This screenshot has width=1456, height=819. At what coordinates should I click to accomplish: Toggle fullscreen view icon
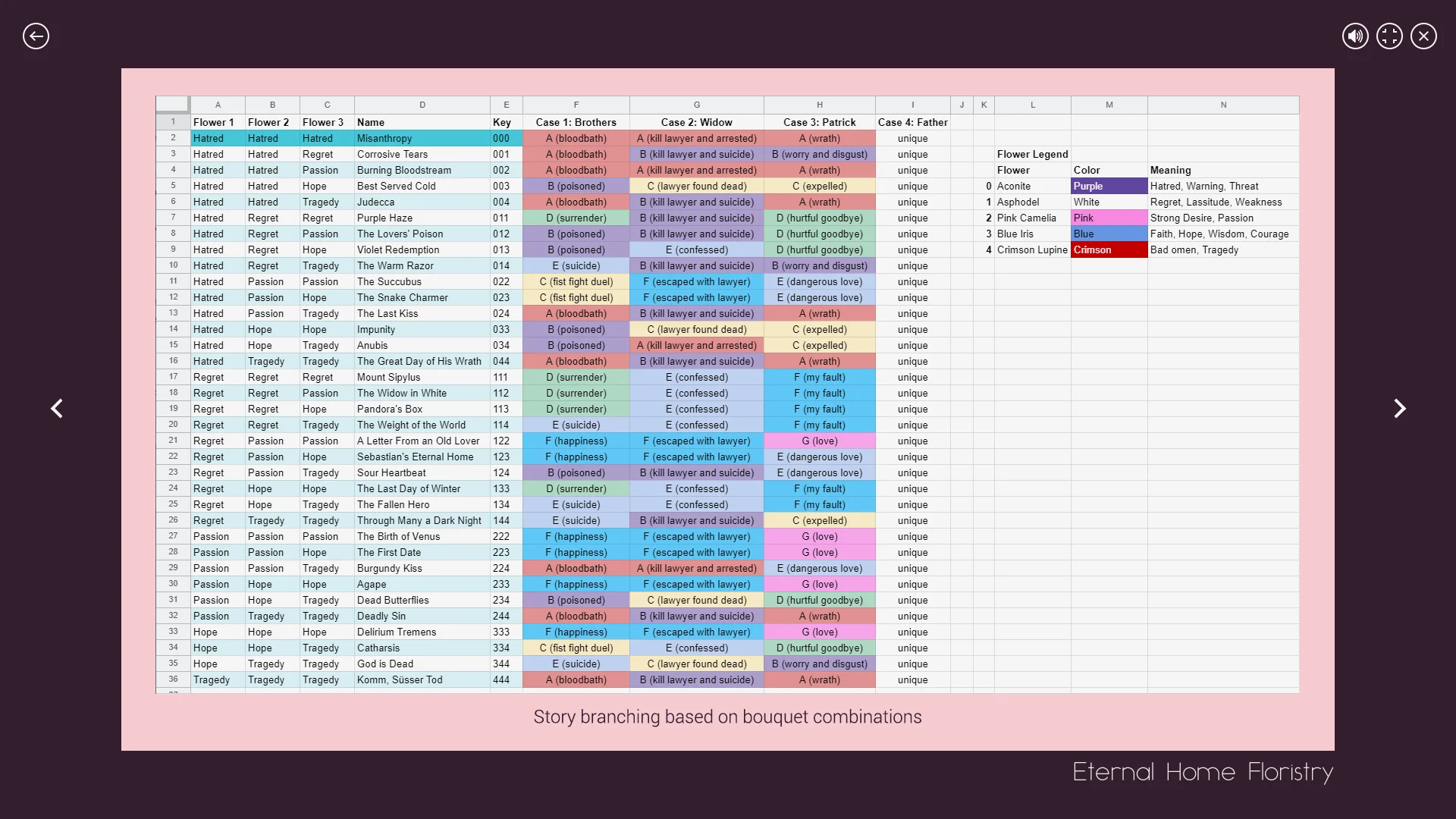1389,36
